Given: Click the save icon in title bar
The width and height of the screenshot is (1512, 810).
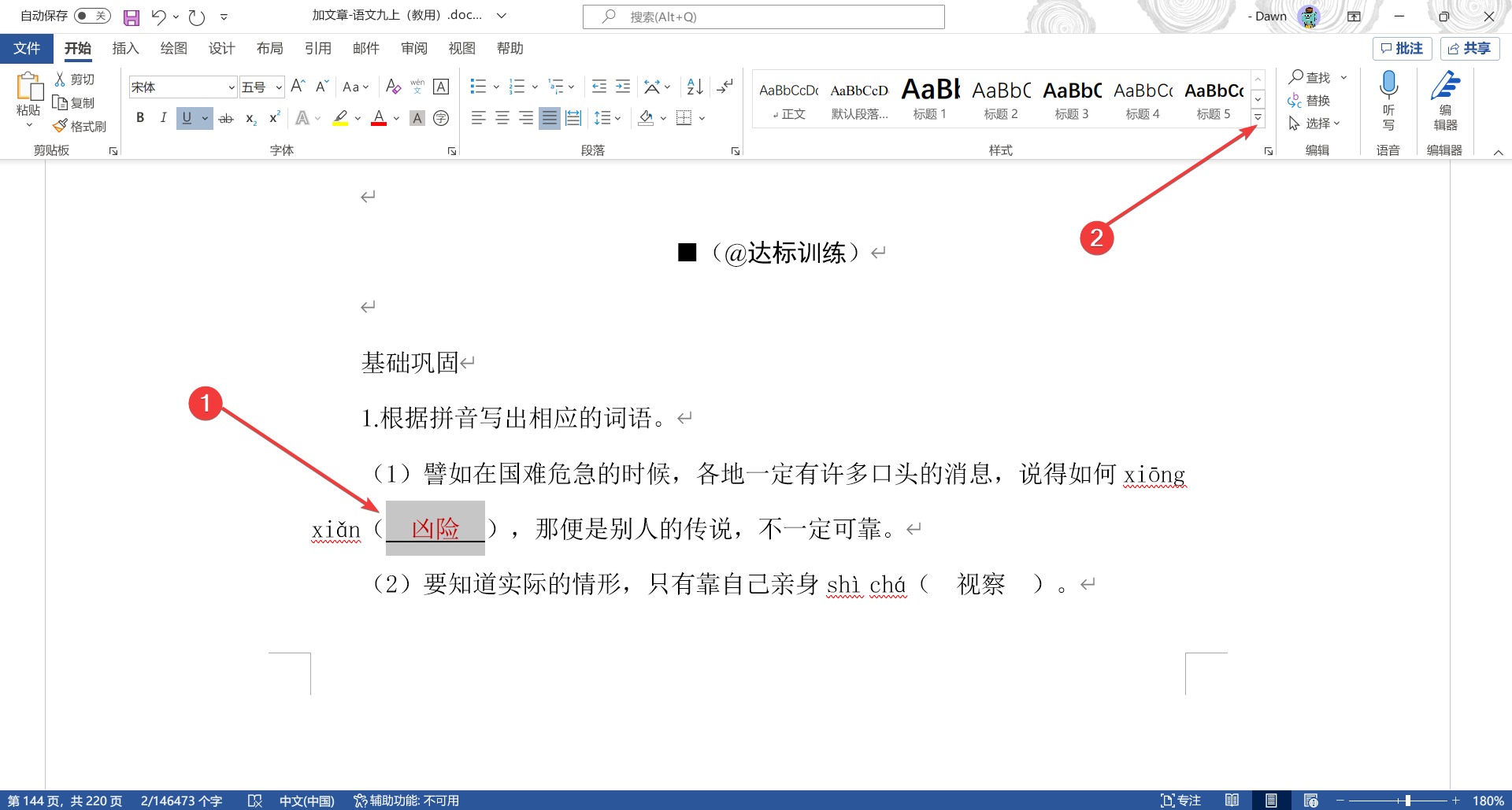Looking at the screenshot, I should [132, 17].
